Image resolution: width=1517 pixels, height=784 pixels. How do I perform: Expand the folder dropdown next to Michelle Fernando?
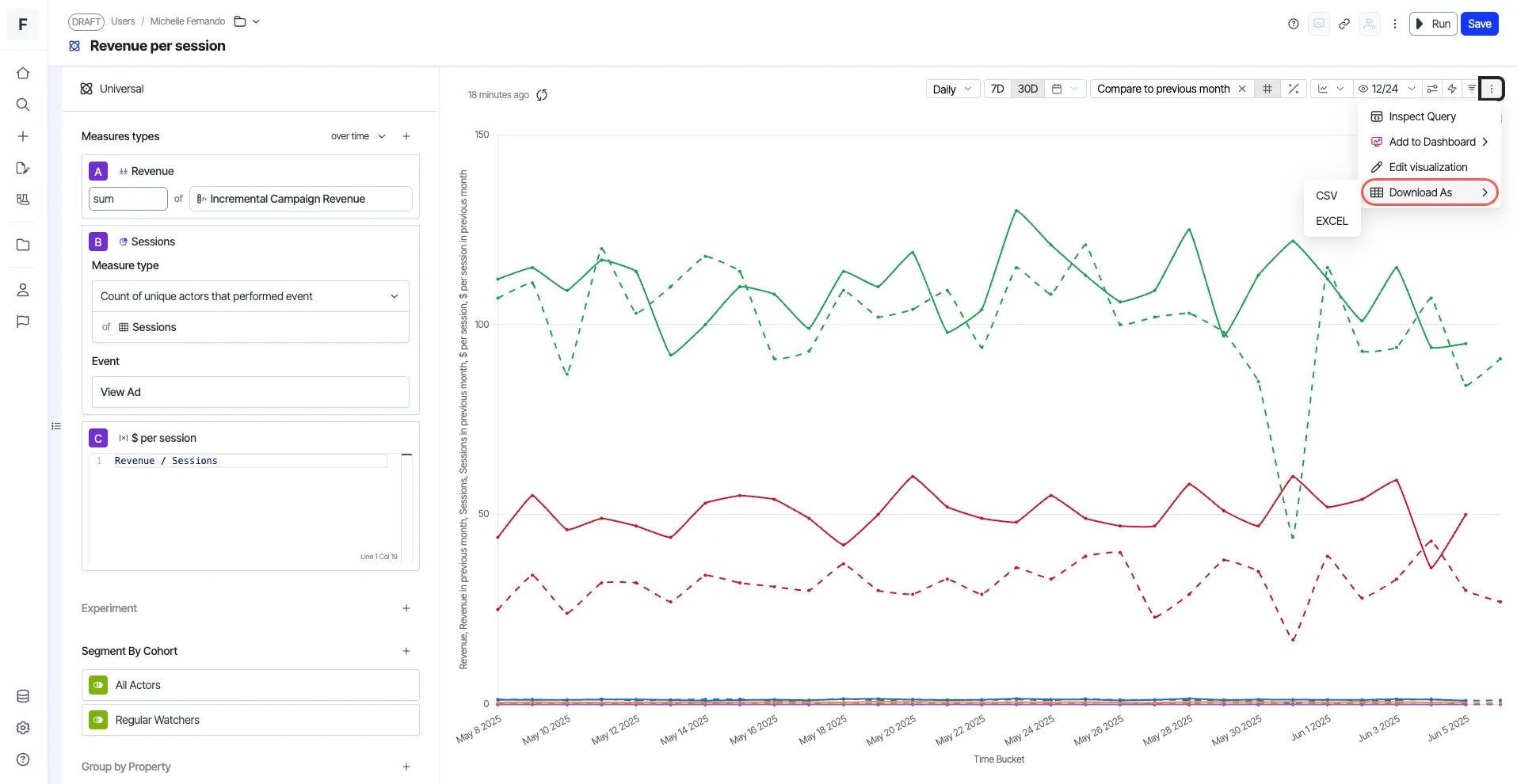(x=247, y=21)
